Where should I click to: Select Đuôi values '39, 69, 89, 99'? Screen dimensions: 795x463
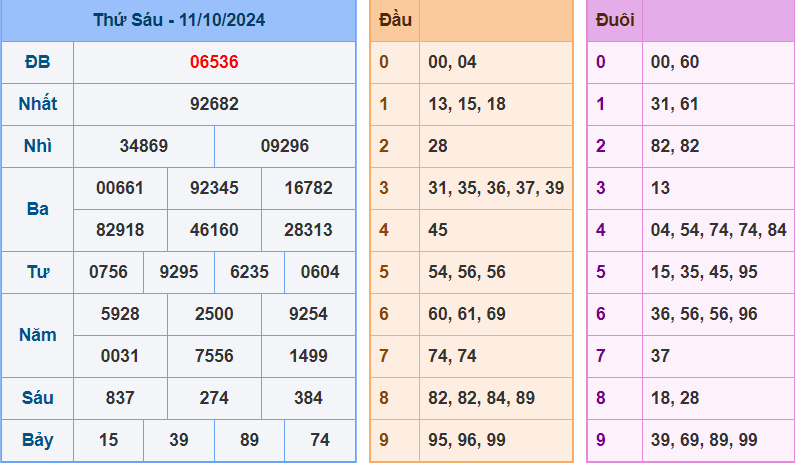click(x=704, y=440)
